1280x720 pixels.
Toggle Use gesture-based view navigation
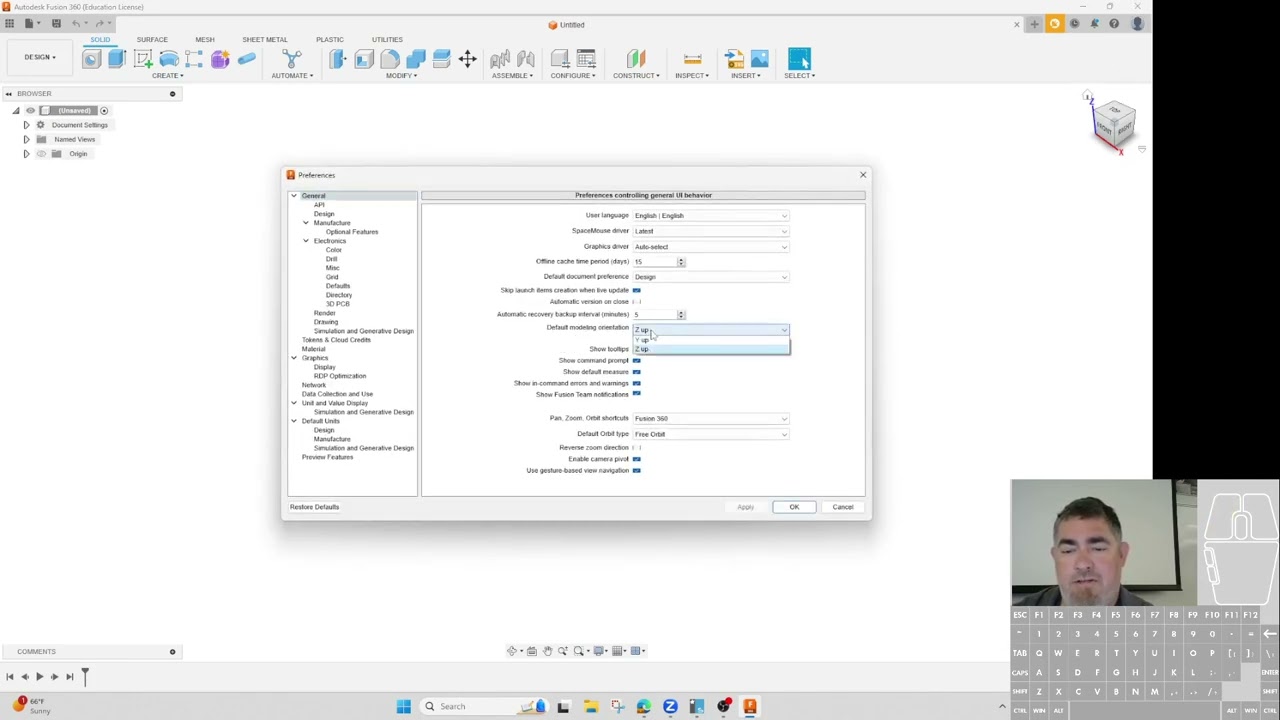[x=636, y=470]
